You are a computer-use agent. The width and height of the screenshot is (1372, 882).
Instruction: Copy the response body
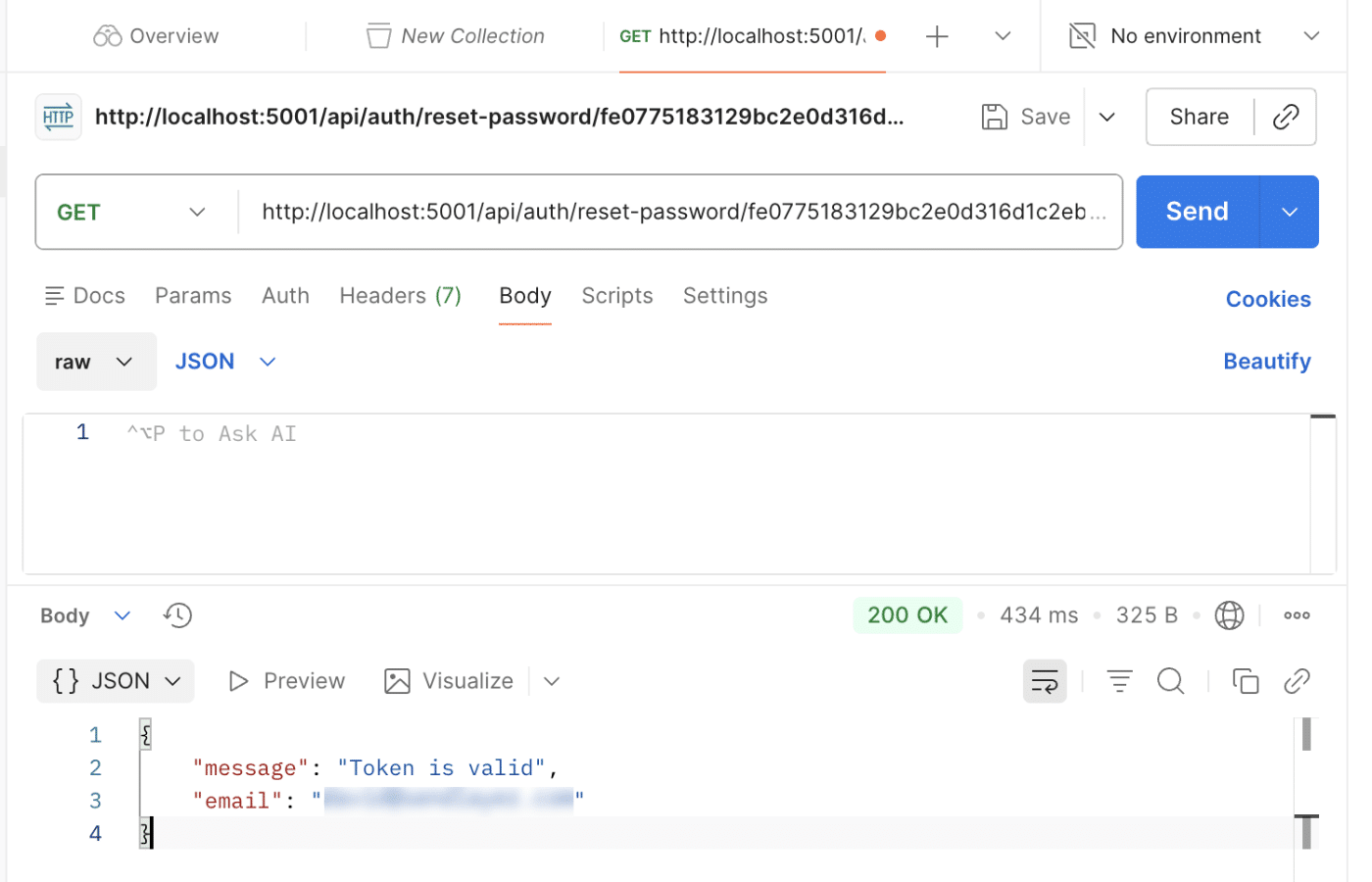(1246, 680)
